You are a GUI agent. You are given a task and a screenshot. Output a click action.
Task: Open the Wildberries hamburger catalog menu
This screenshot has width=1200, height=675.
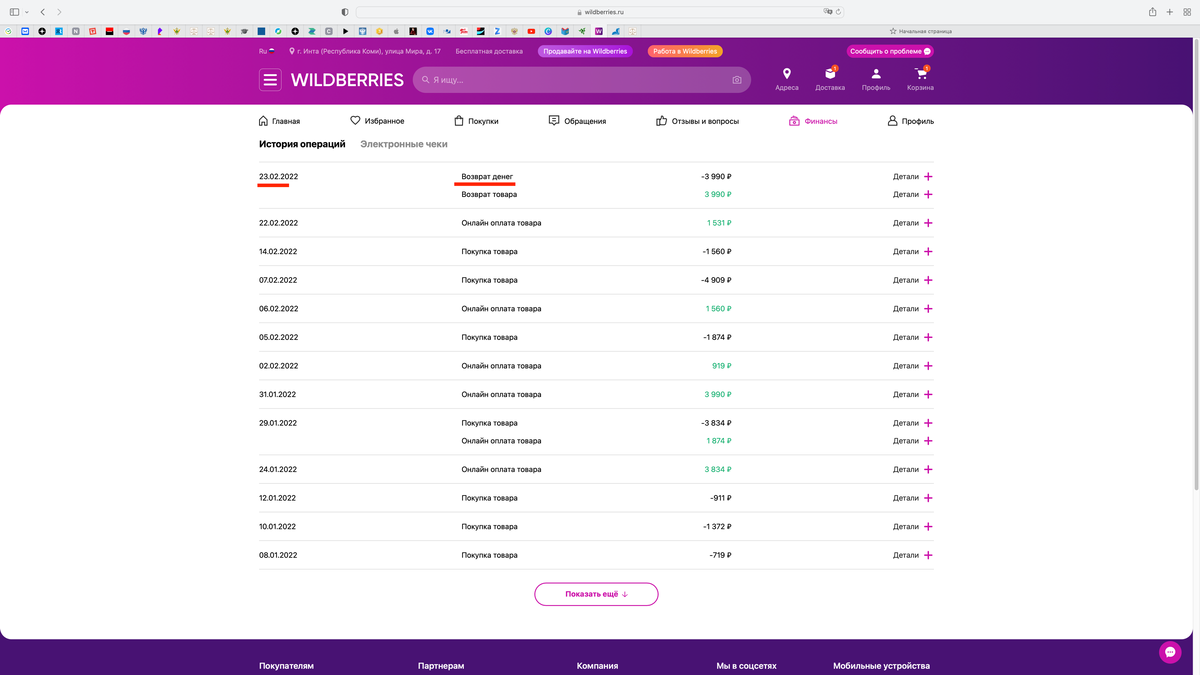(x=270, y=80)
